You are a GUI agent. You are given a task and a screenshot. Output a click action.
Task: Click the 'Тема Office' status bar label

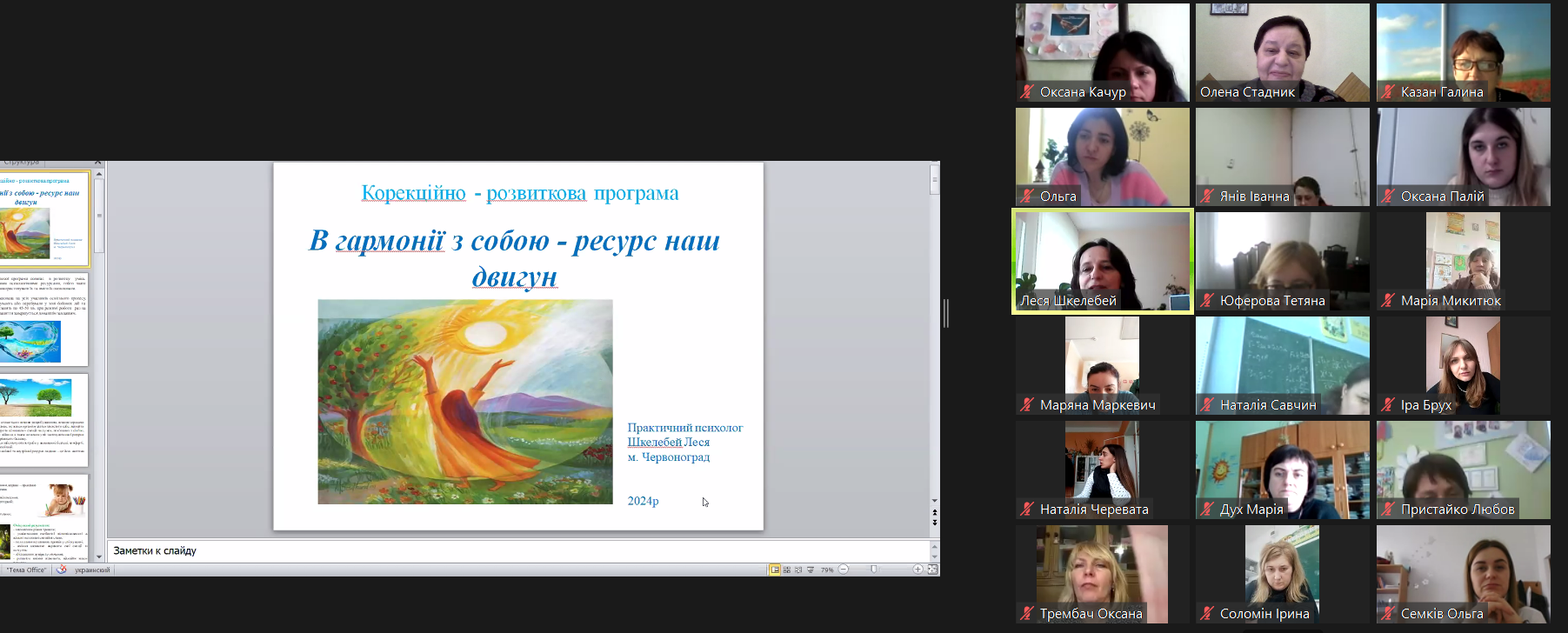26,570
